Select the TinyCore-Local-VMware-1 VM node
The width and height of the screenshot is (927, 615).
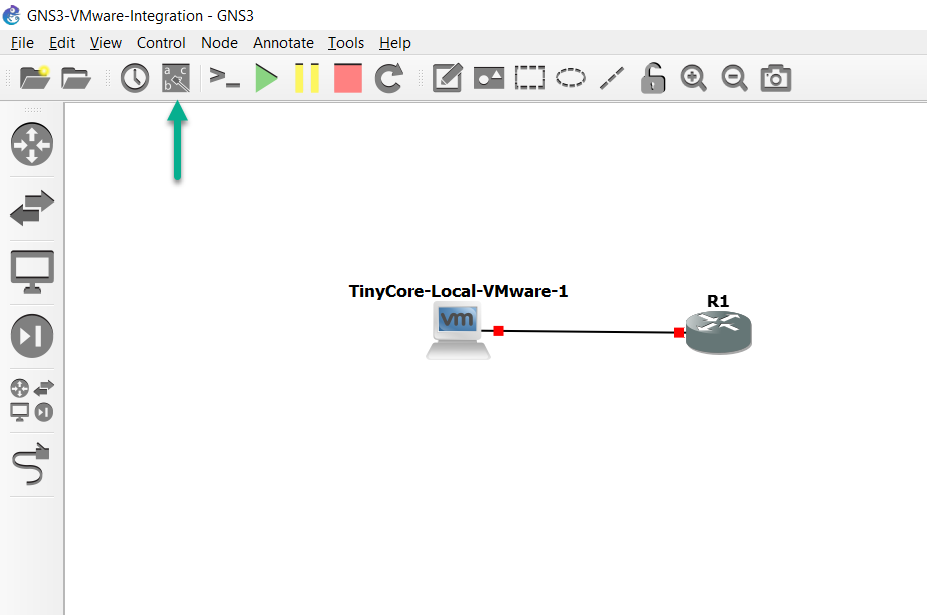pos(458,331)
